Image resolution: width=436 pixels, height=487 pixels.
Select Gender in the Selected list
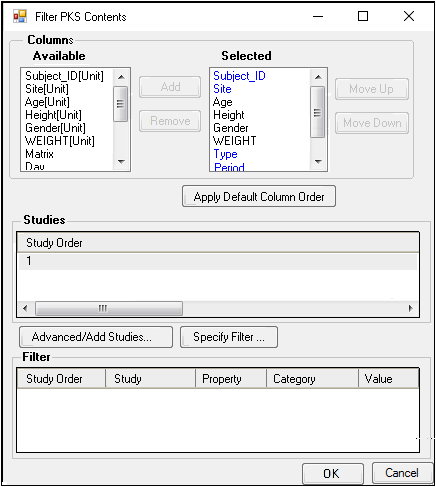[x=231, y=128]
